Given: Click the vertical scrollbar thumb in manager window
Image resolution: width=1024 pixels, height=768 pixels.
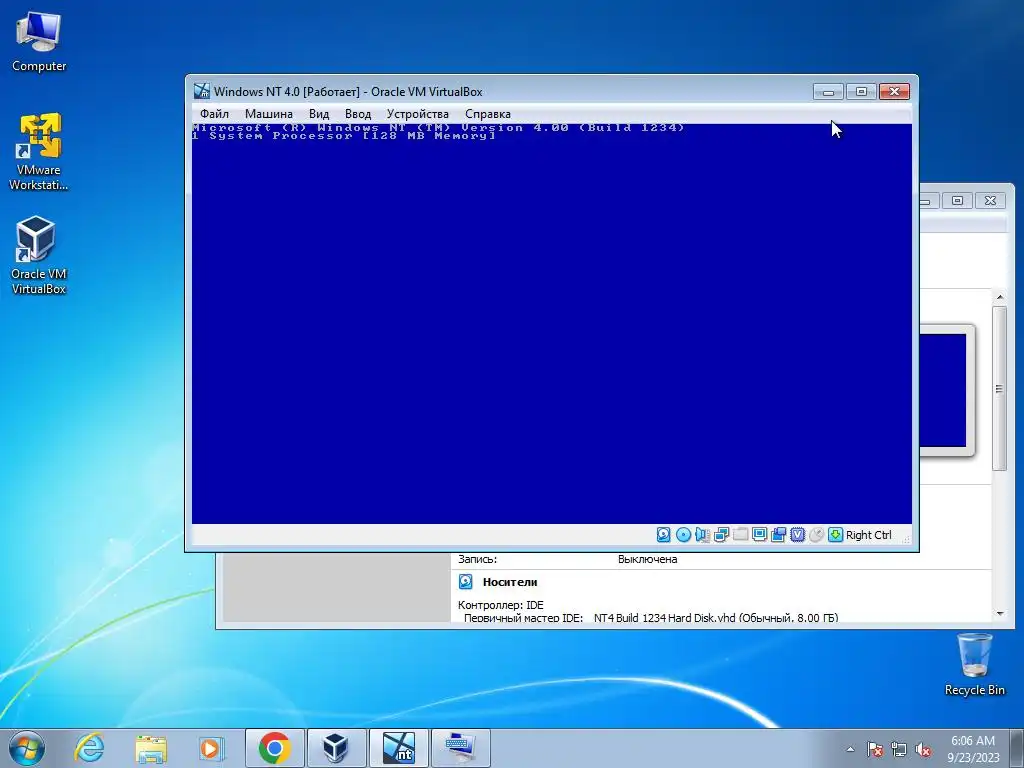Looking at the screenshot, I should tap(999, 389).
